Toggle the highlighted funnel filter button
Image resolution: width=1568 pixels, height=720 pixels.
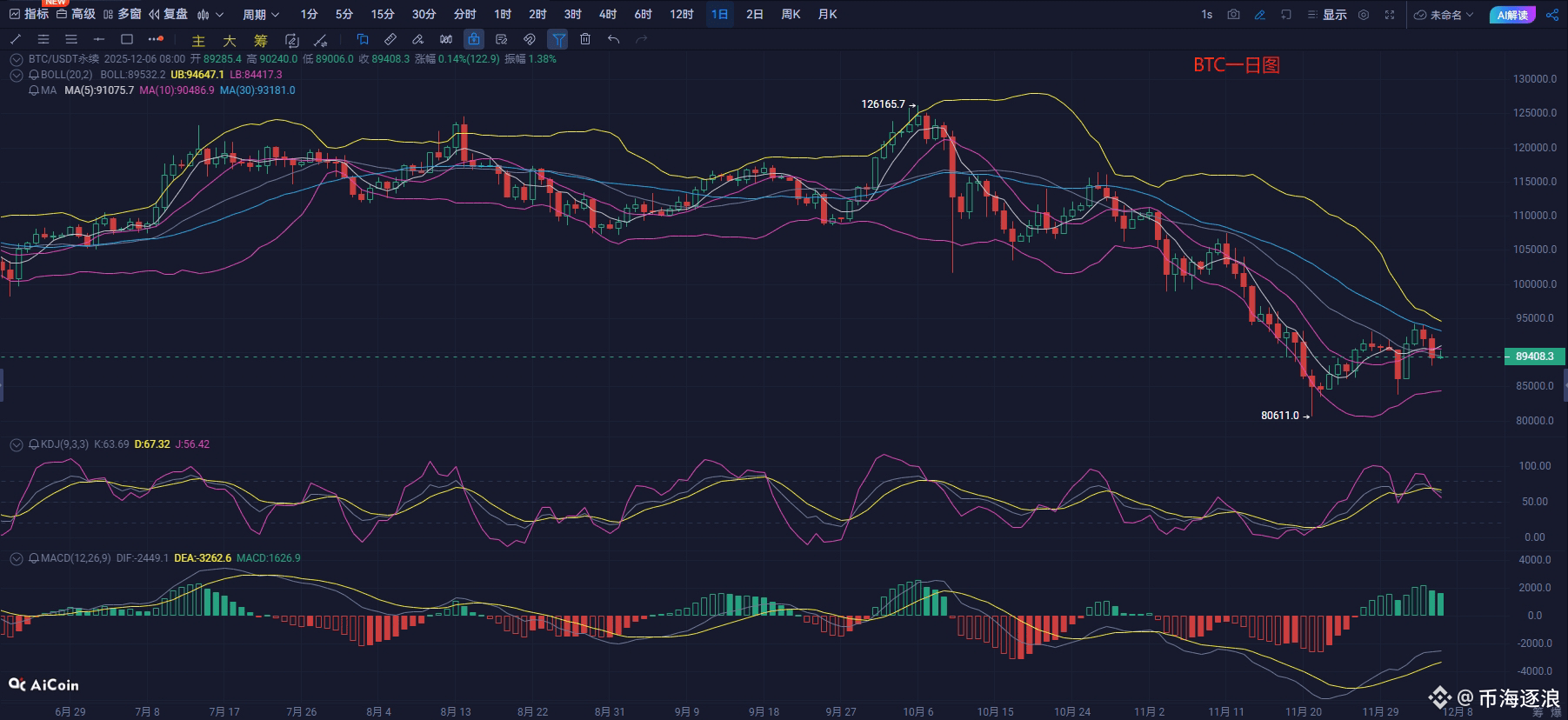pyautogui.click(x=557, y=39)
